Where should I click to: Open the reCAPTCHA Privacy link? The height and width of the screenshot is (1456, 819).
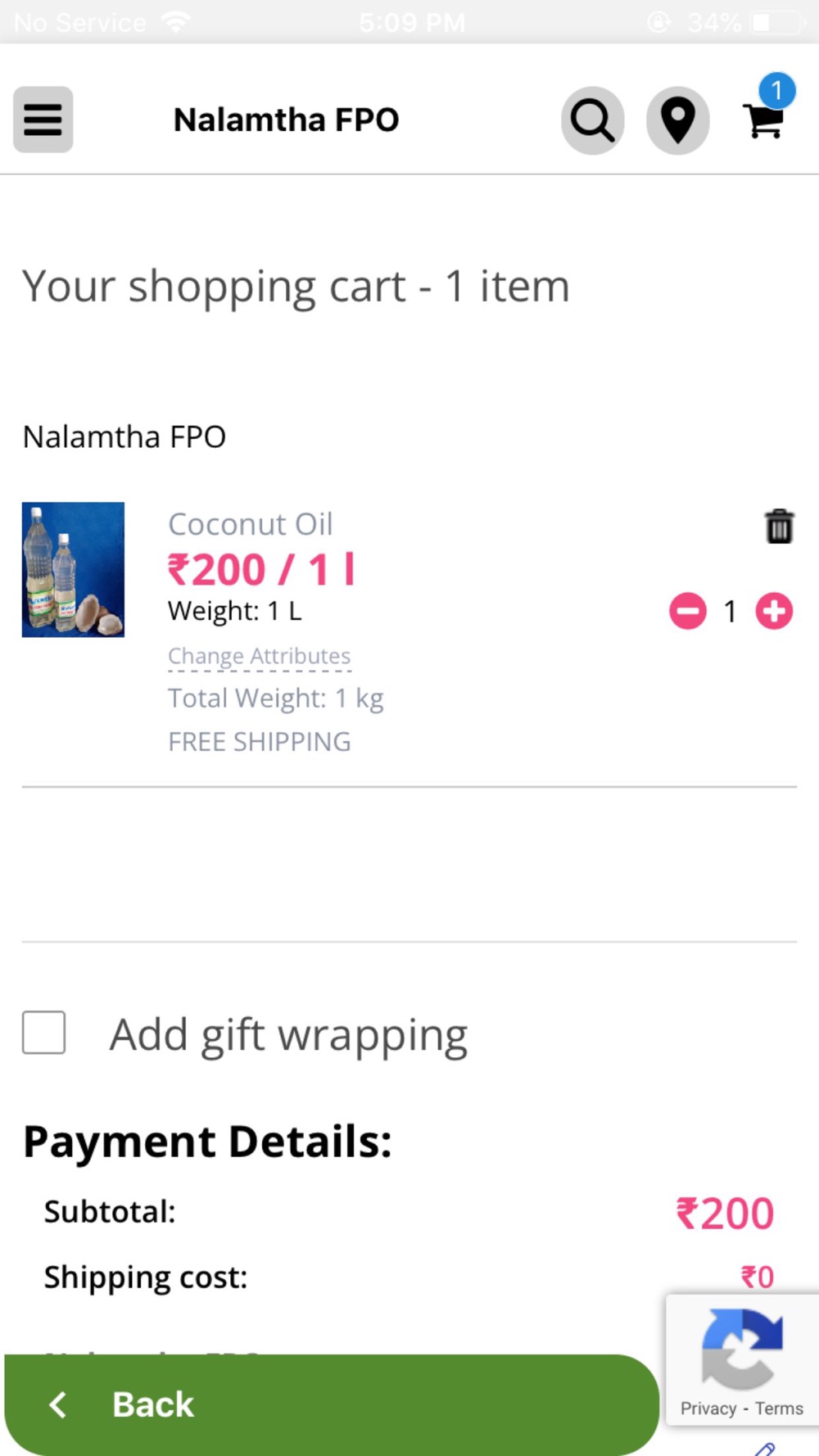click(x=708, y=1409)
